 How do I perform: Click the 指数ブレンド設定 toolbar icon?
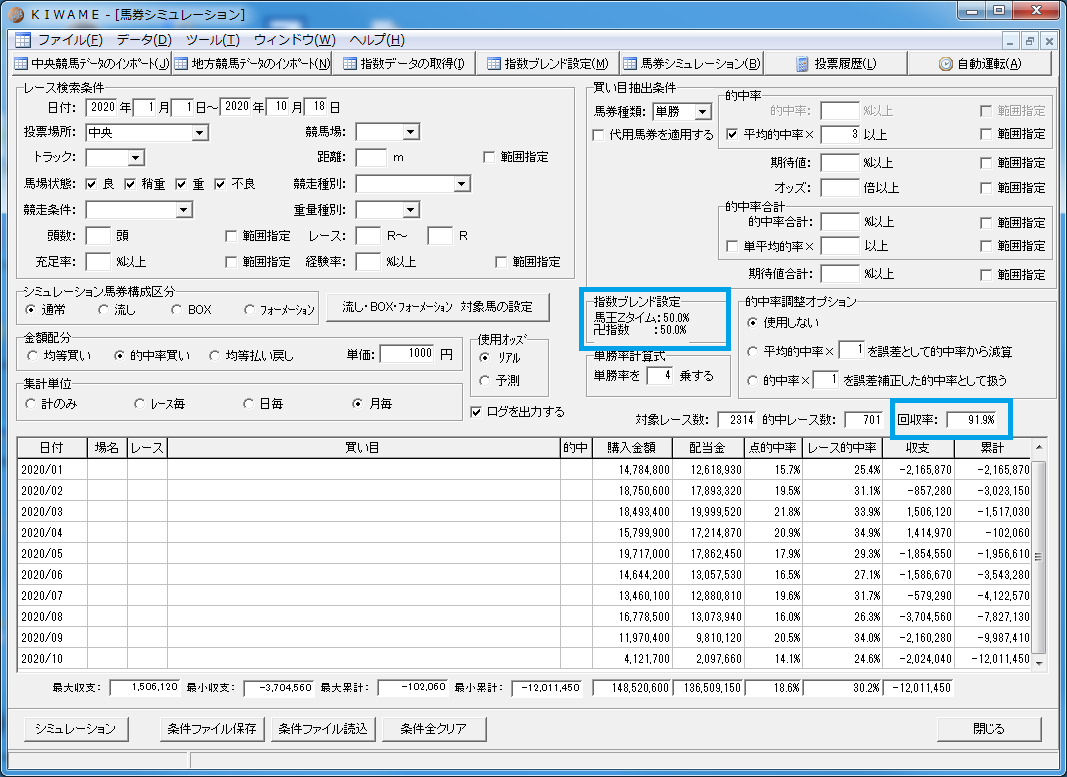click(494, 64)
